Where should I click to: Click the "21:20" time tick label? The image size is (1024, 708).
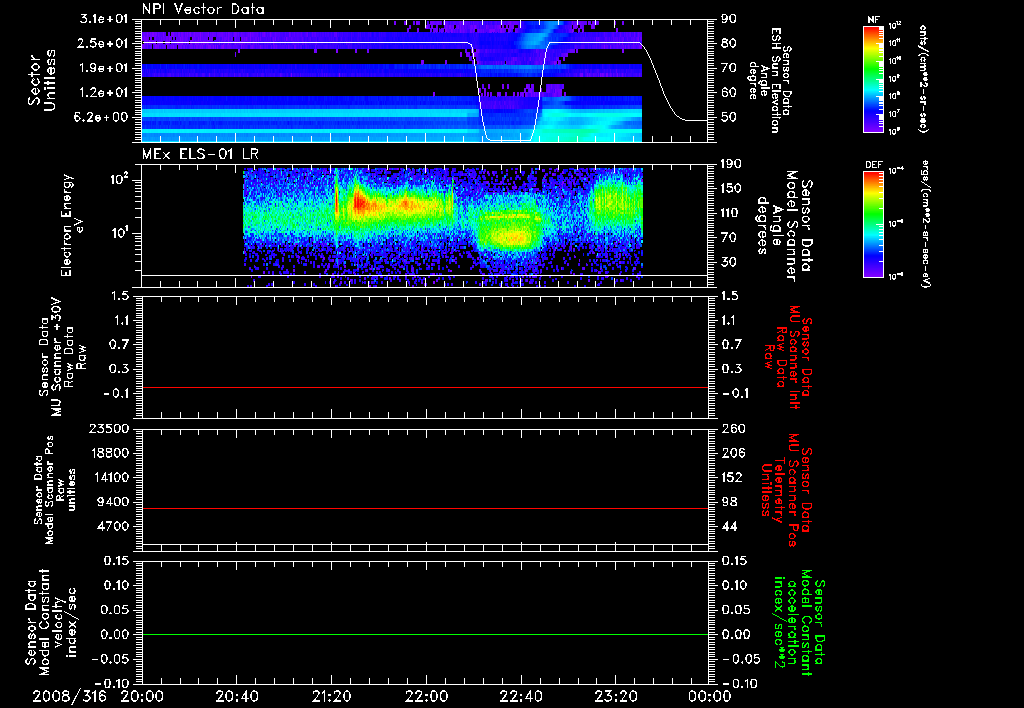point(331,697)
